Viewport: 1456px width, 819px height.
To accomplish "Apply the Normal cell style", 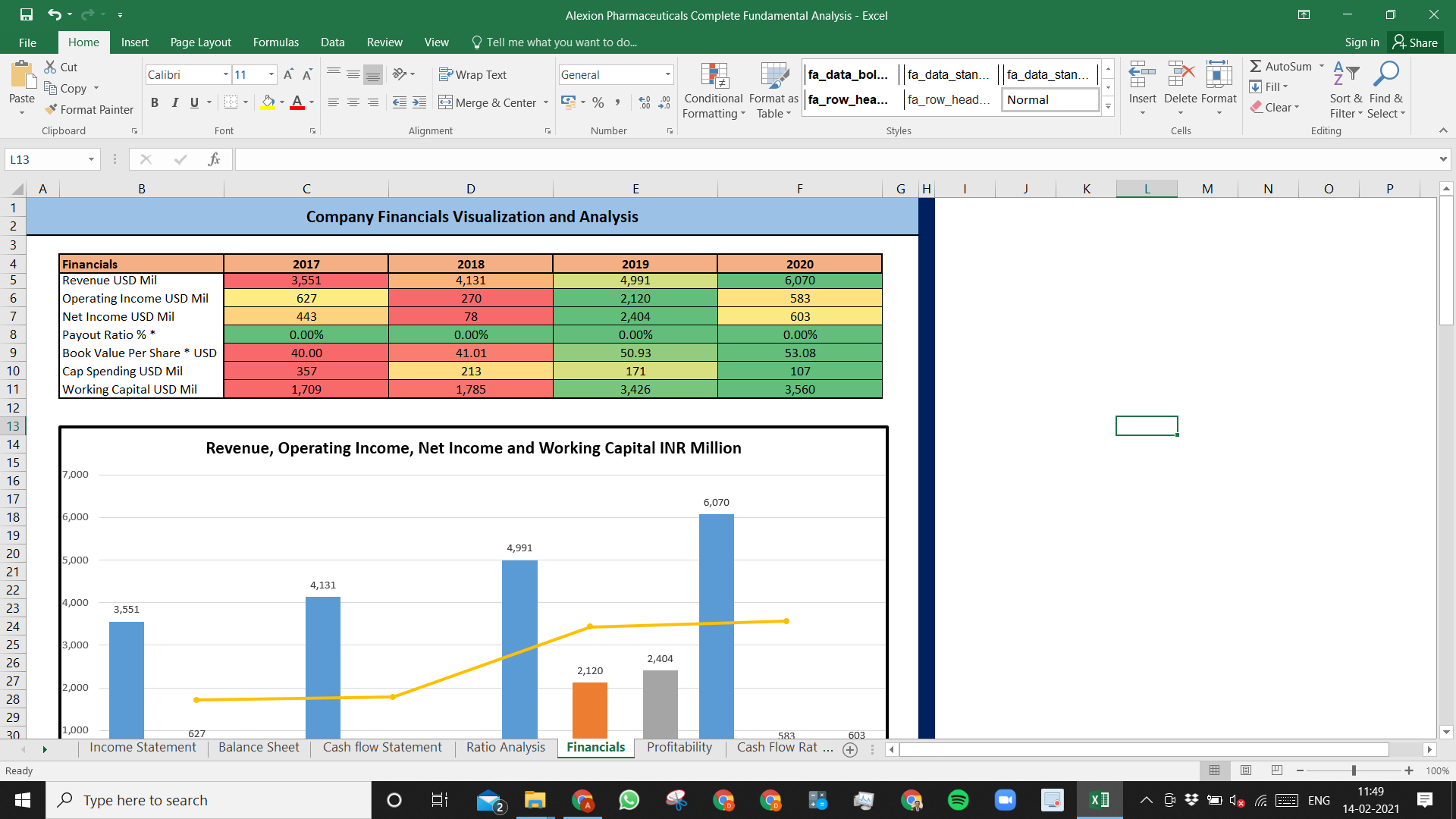I will point(1050,99).
